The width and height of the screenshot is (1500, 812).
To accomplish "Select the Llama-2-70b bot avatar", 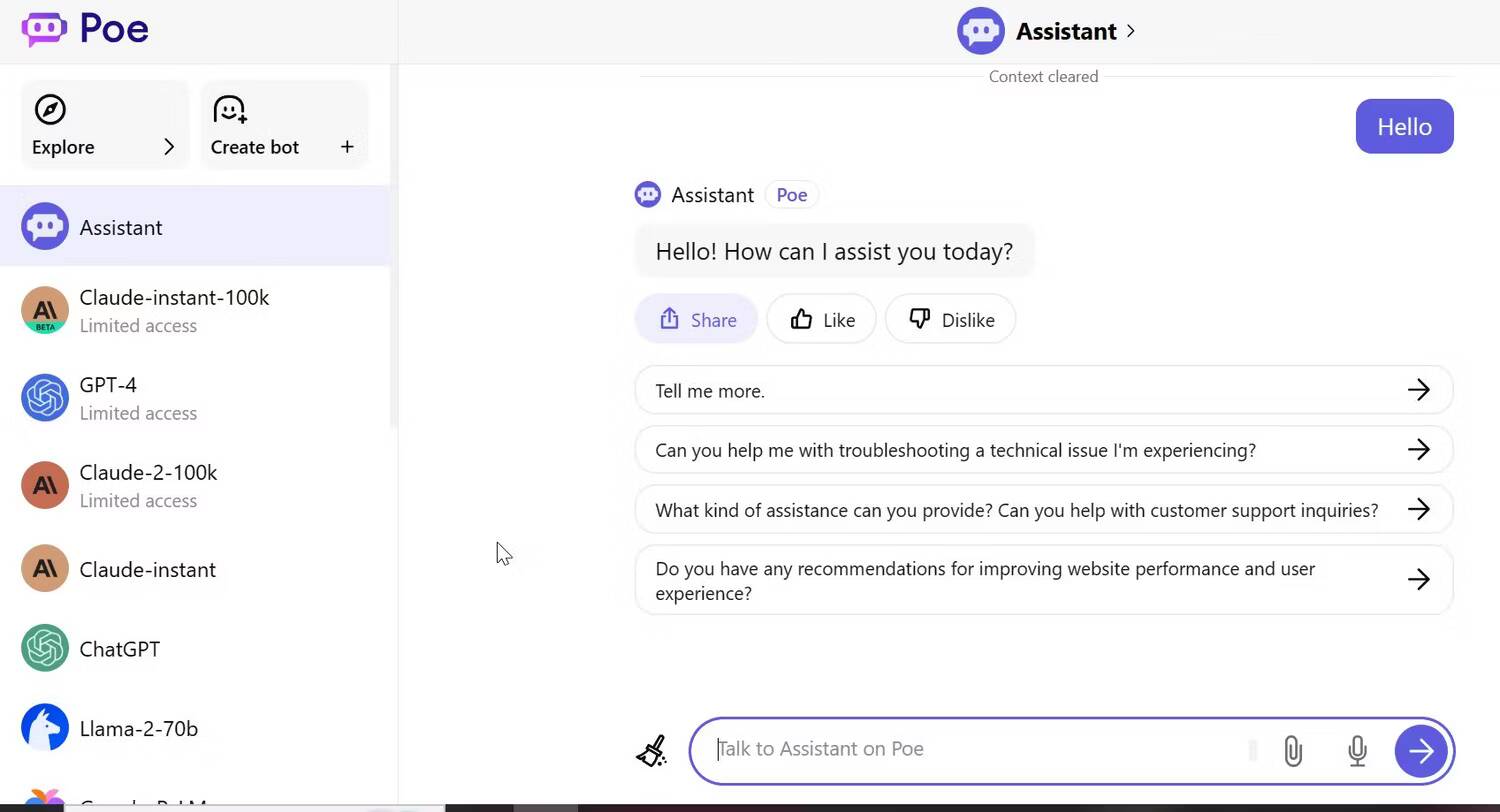I will (45, 728).
